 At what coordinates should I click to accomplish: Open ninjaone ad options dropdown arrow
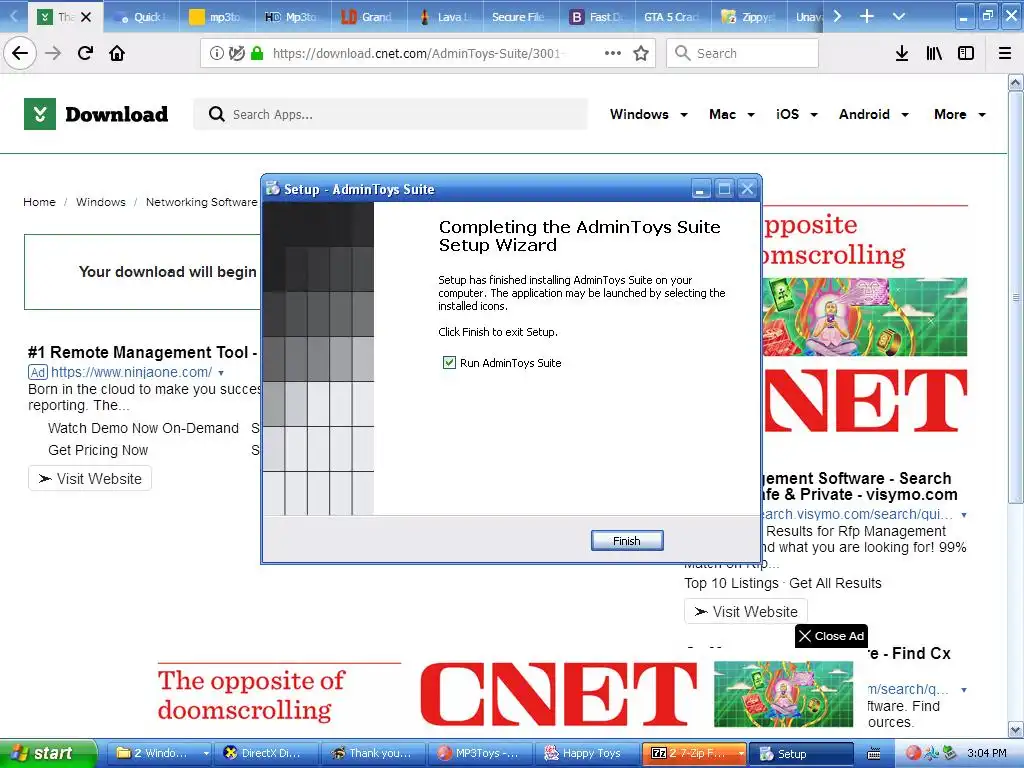coord(221,373)
